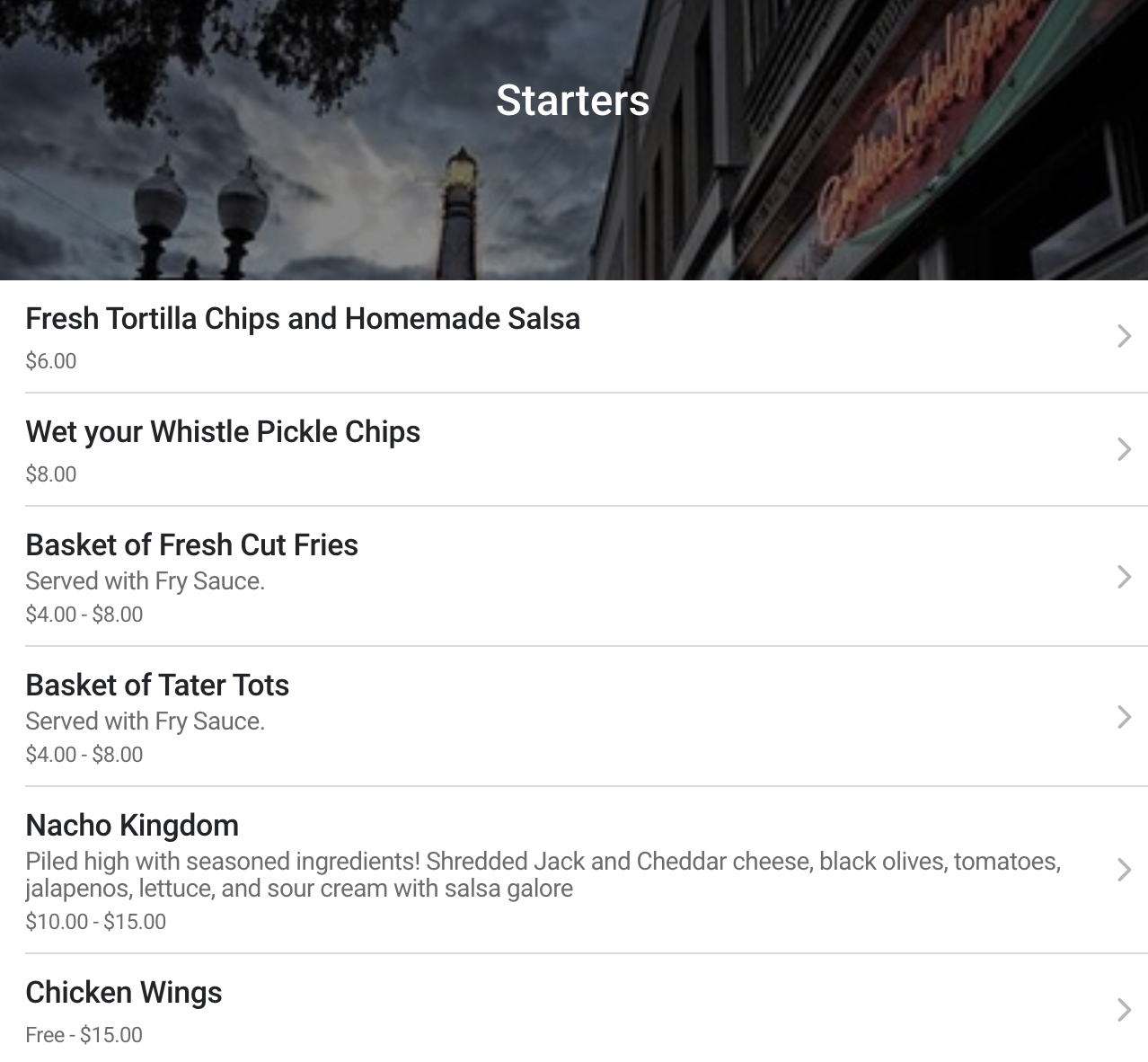Viewport: 1148px width, 1062px height.
Task: Click the Nacho Kingdom chevron arrow
Action: [1124, 870]
